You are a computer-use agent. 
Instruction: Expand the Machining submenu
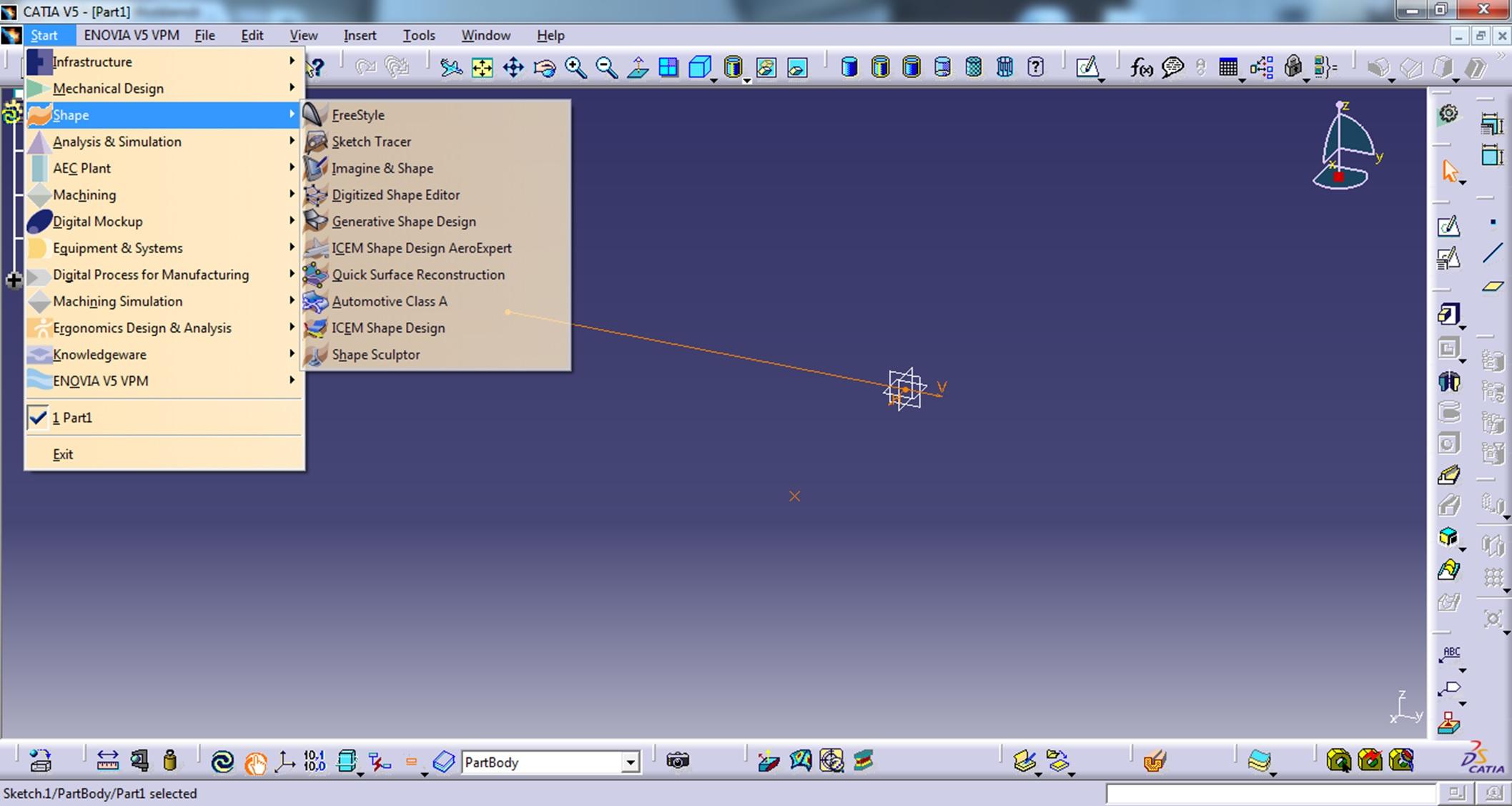(164, 195)
